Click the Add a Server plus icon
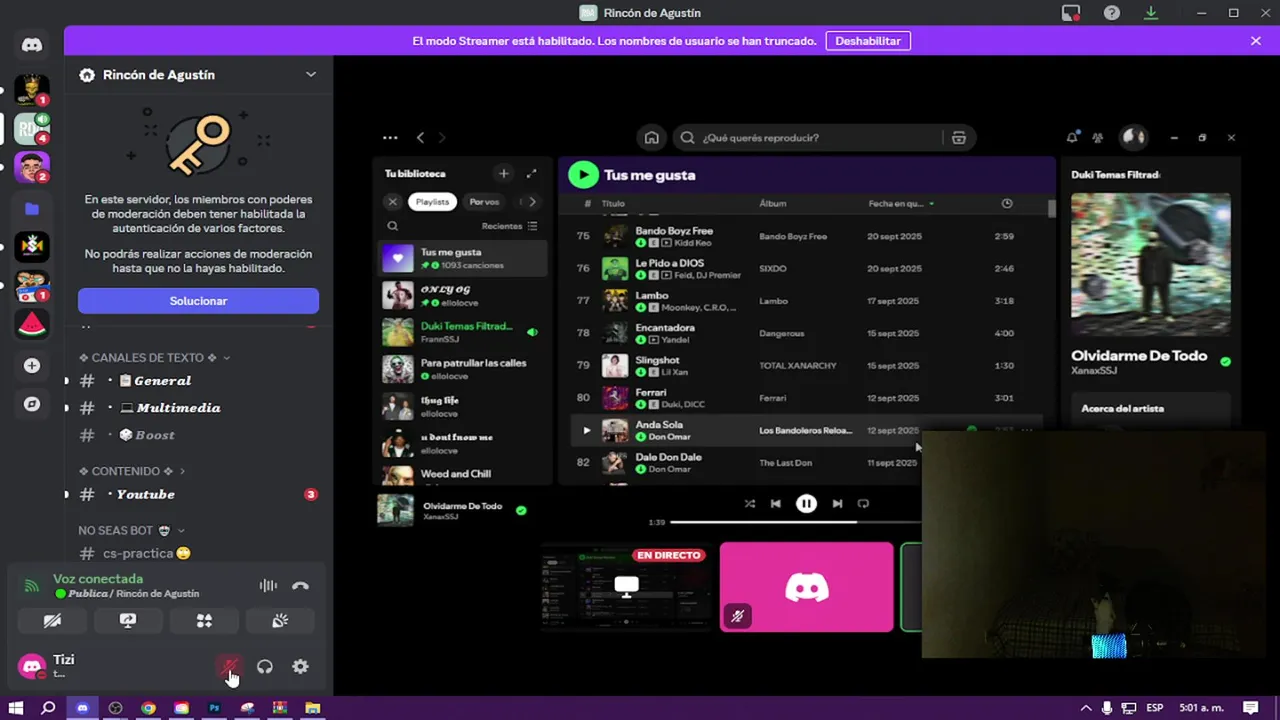 point(32,366)
